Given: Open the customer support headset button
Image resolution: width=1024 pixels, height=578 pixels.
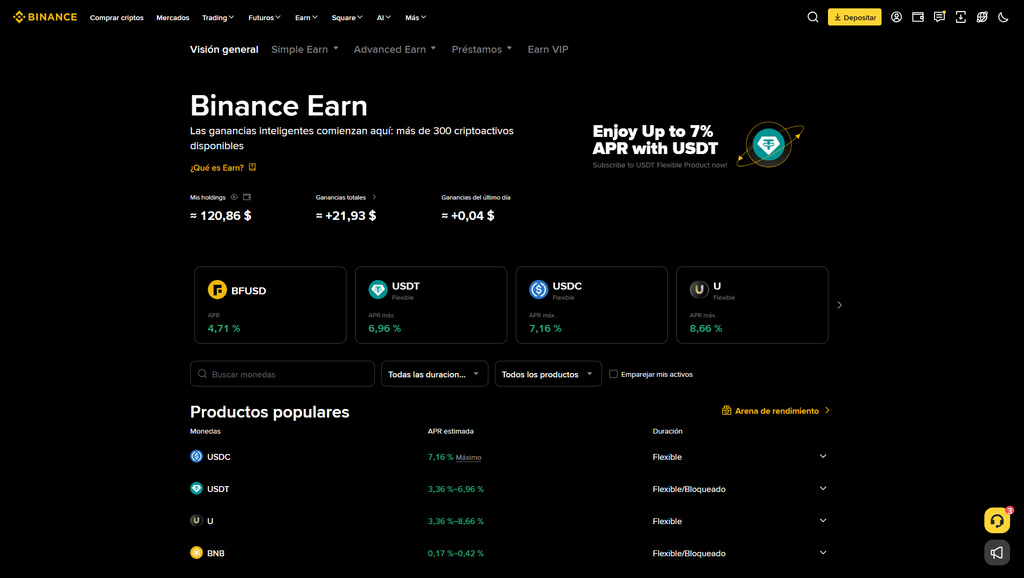Looking at the screenshot, I should tap(997, 521).
